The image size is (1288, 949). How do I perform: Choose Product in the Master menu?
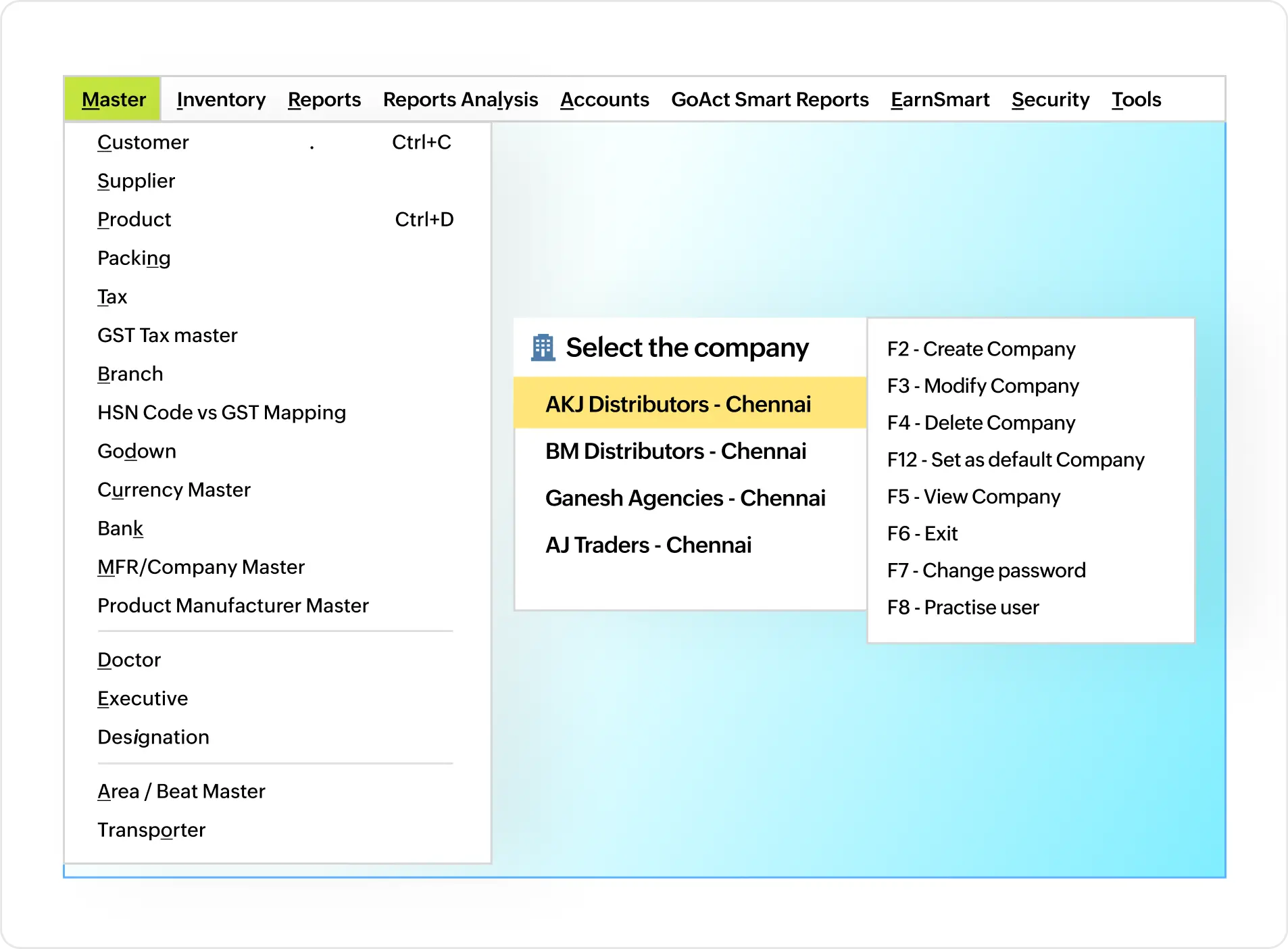click(134, 219)
